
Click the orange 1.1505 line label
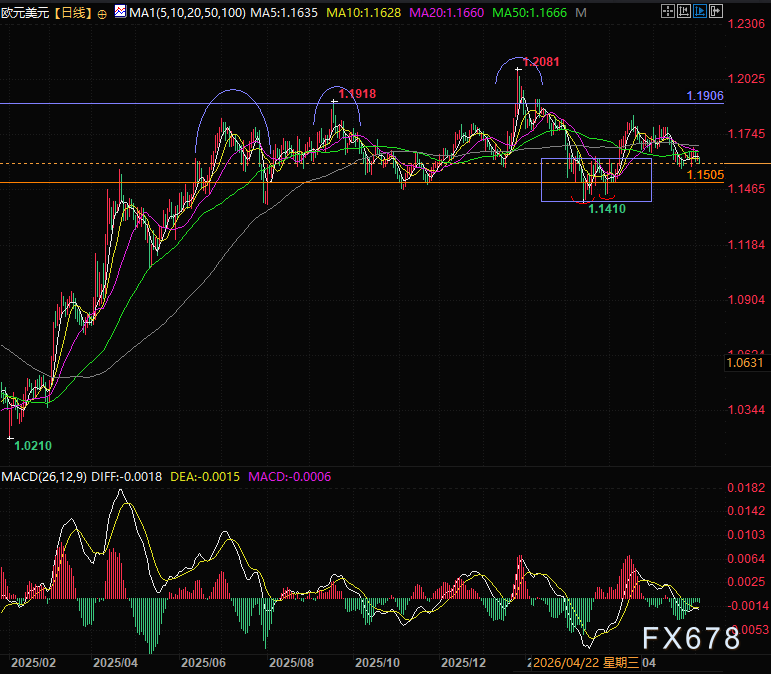tap(705, 175)
